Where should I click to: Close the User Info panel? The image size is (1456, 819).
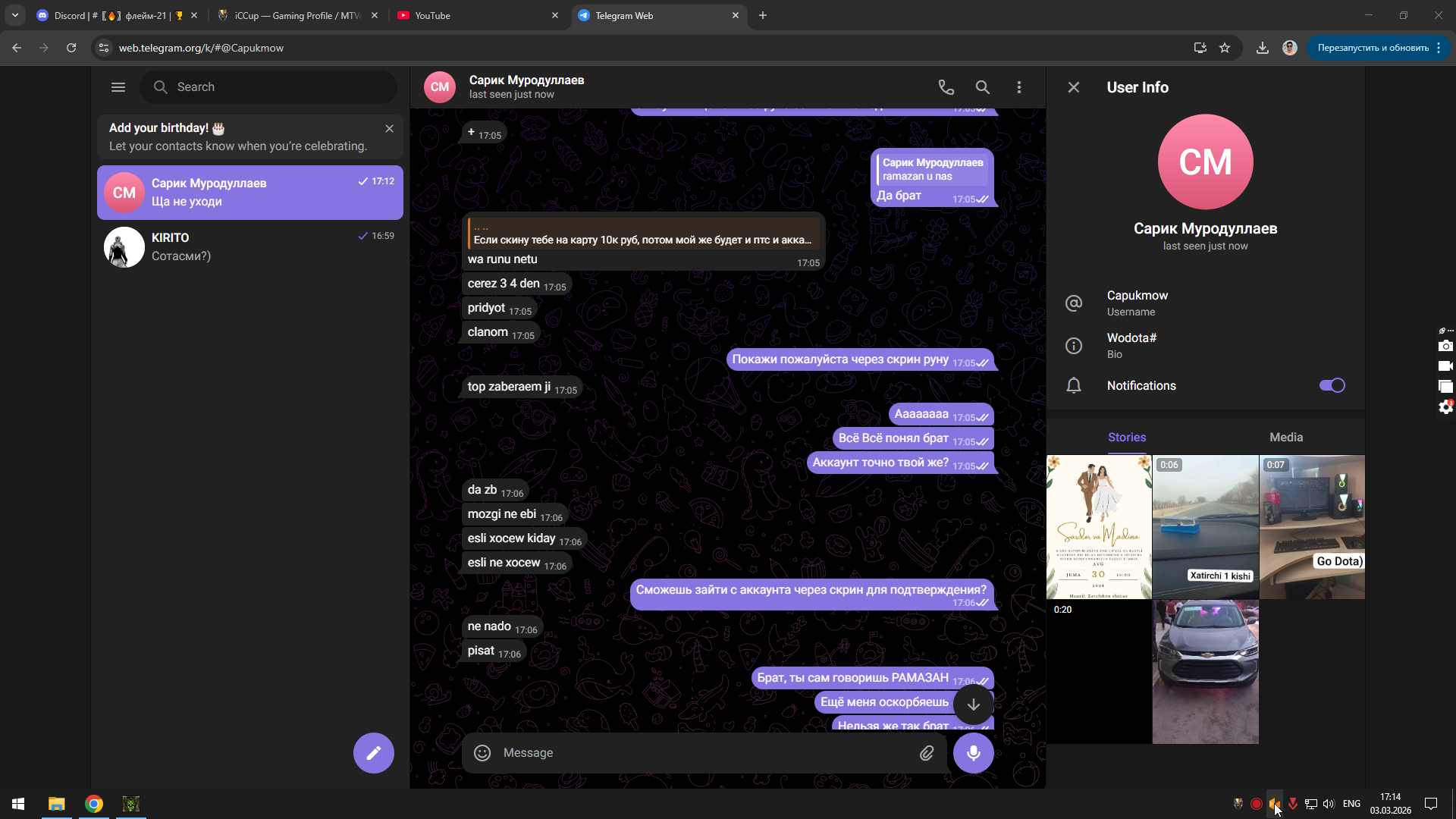point(1073,87)
